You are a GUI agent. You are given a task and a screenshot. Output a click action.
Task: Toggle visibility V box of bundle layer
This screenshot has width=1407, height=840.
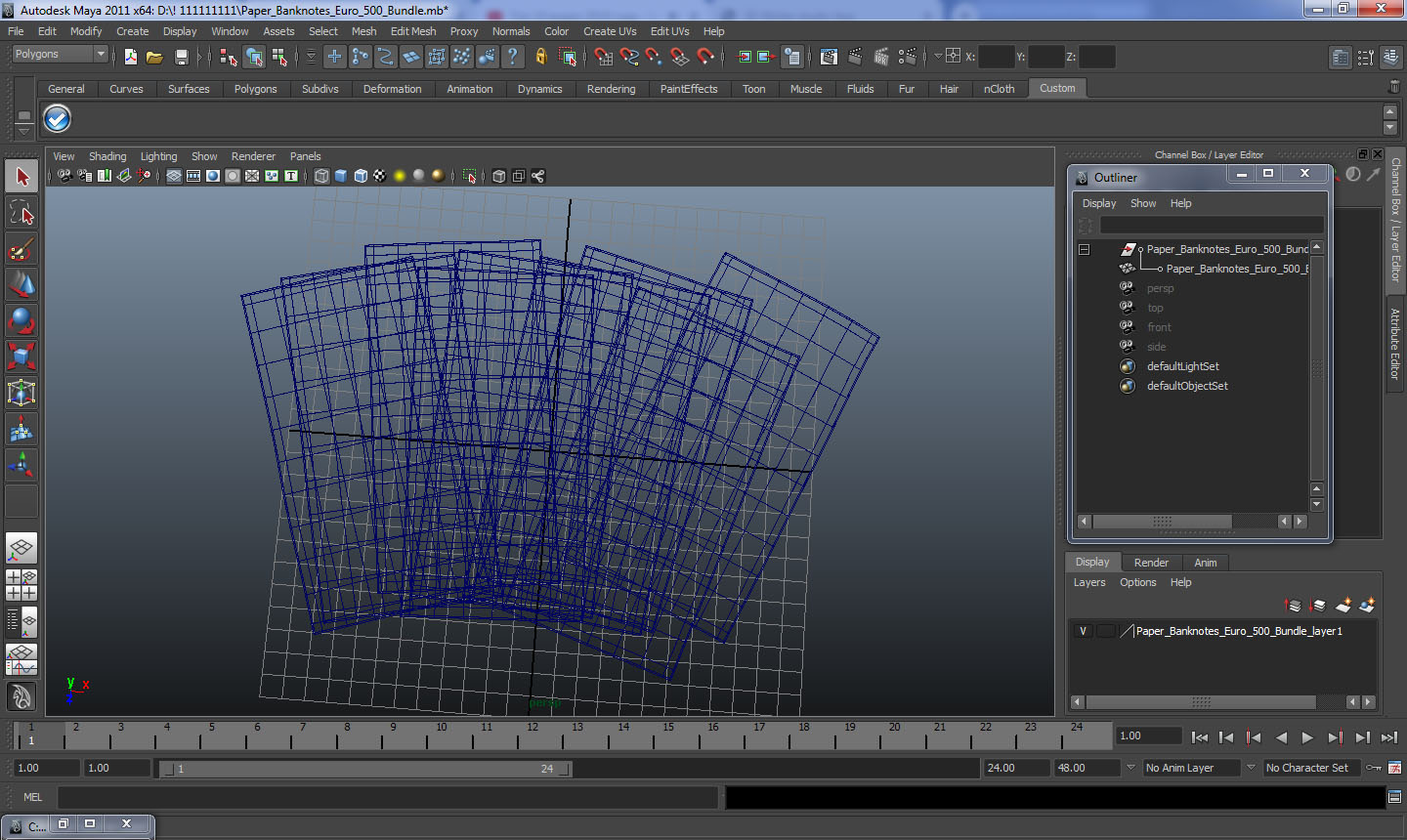click(1083, 631)
